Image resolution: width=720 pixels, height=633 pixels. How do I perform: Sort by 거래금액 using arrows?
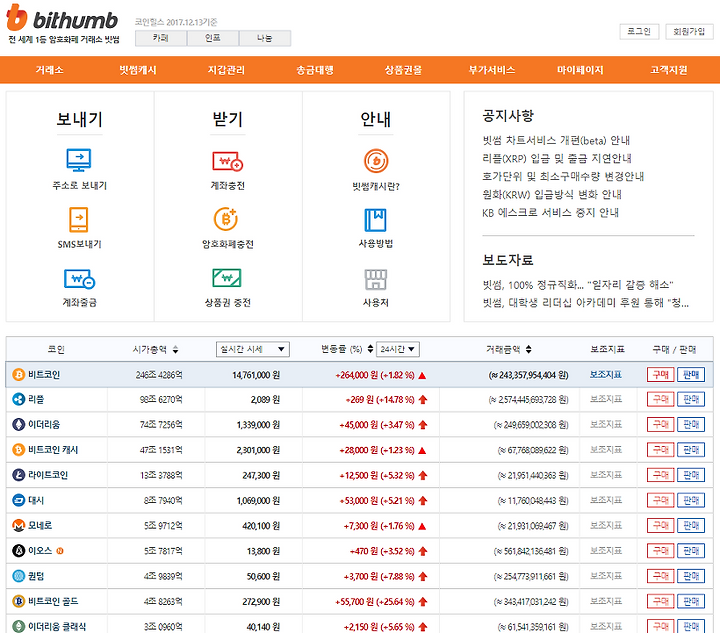pyautogui.click(x=529, y=350)
